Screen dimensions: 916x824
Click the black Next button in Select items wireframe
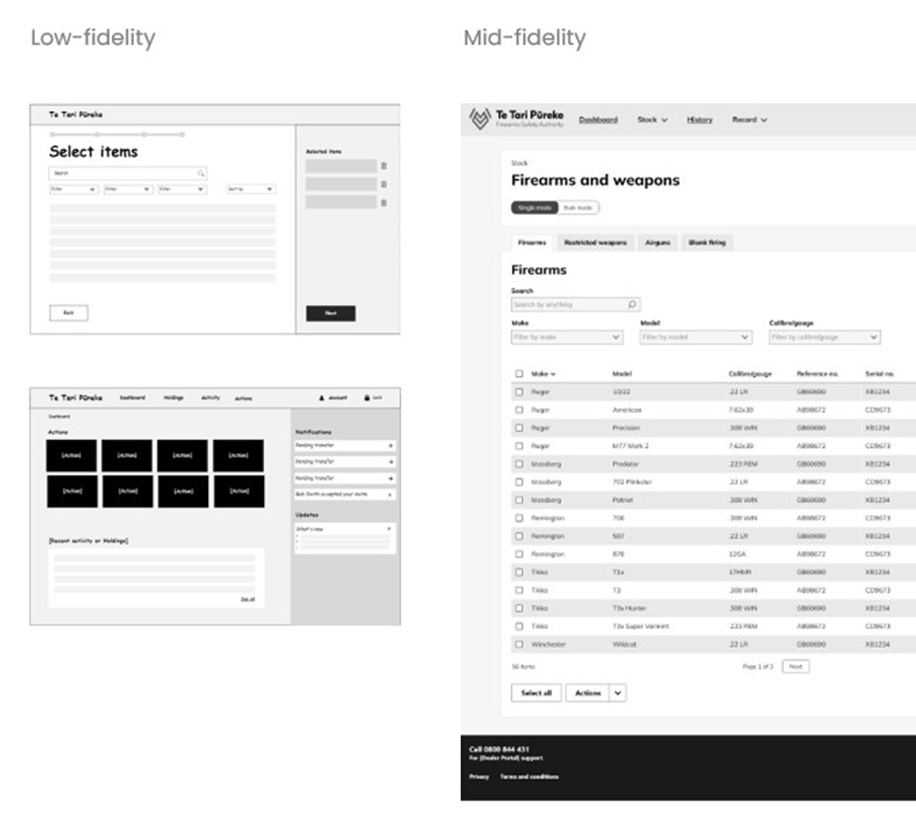point(331,314)
